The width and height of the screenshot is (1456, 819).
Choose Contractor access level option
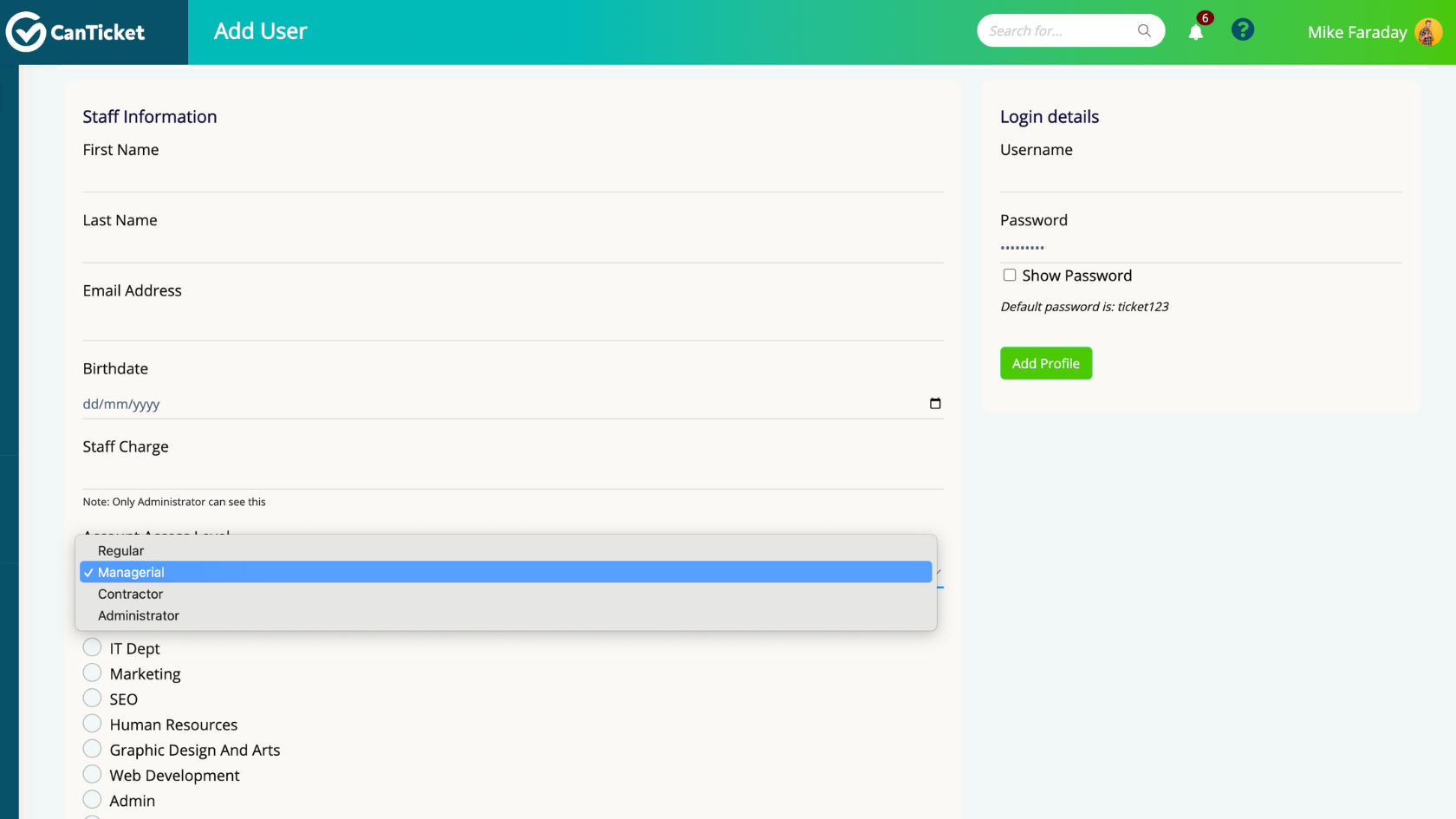point(506,594)
